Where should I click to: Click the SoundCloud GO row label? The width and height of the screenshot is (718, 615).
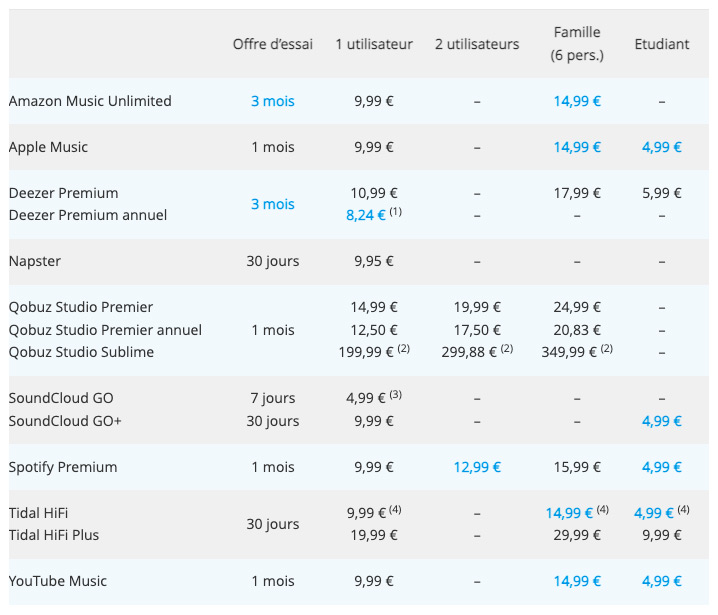pos(61,398)
